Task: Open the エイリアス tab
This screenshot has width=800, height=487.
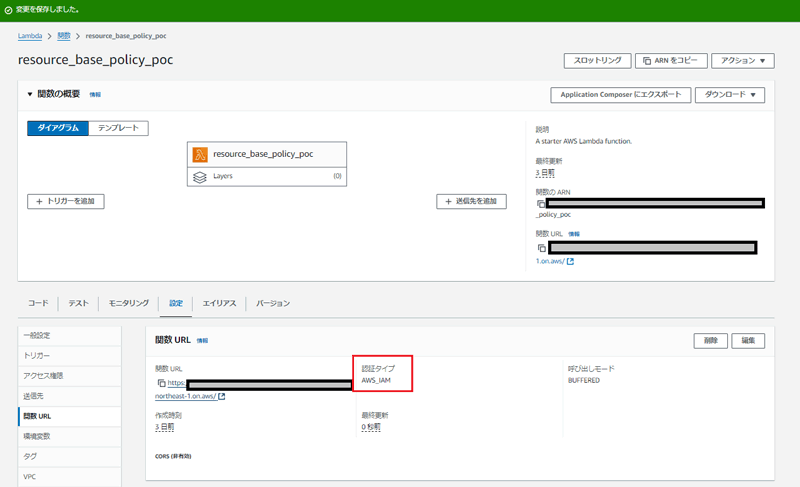Action: coord(219,303)
